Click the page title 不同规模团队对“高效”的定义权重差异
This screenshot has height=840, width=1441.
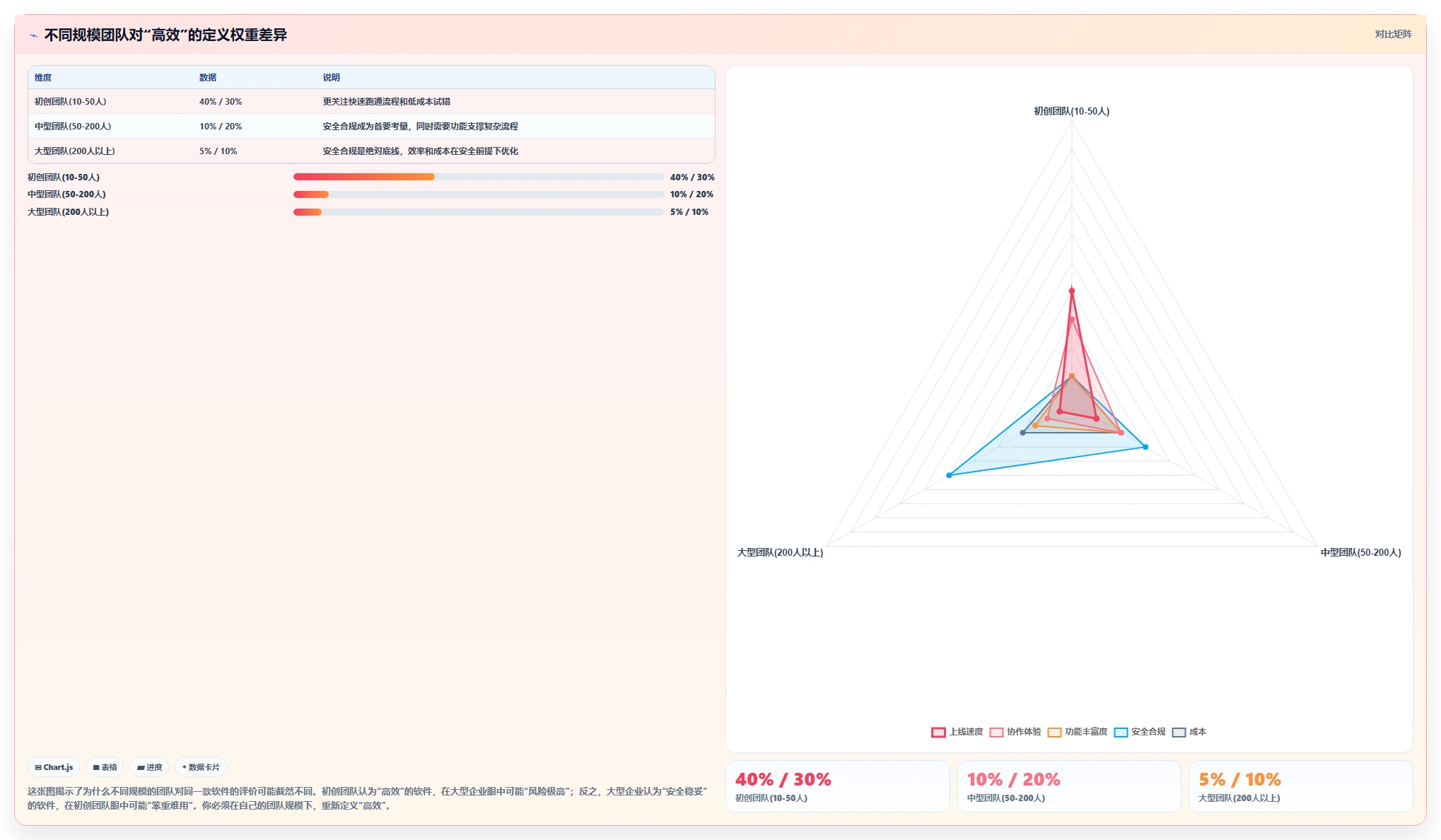(x=165, y=35)
